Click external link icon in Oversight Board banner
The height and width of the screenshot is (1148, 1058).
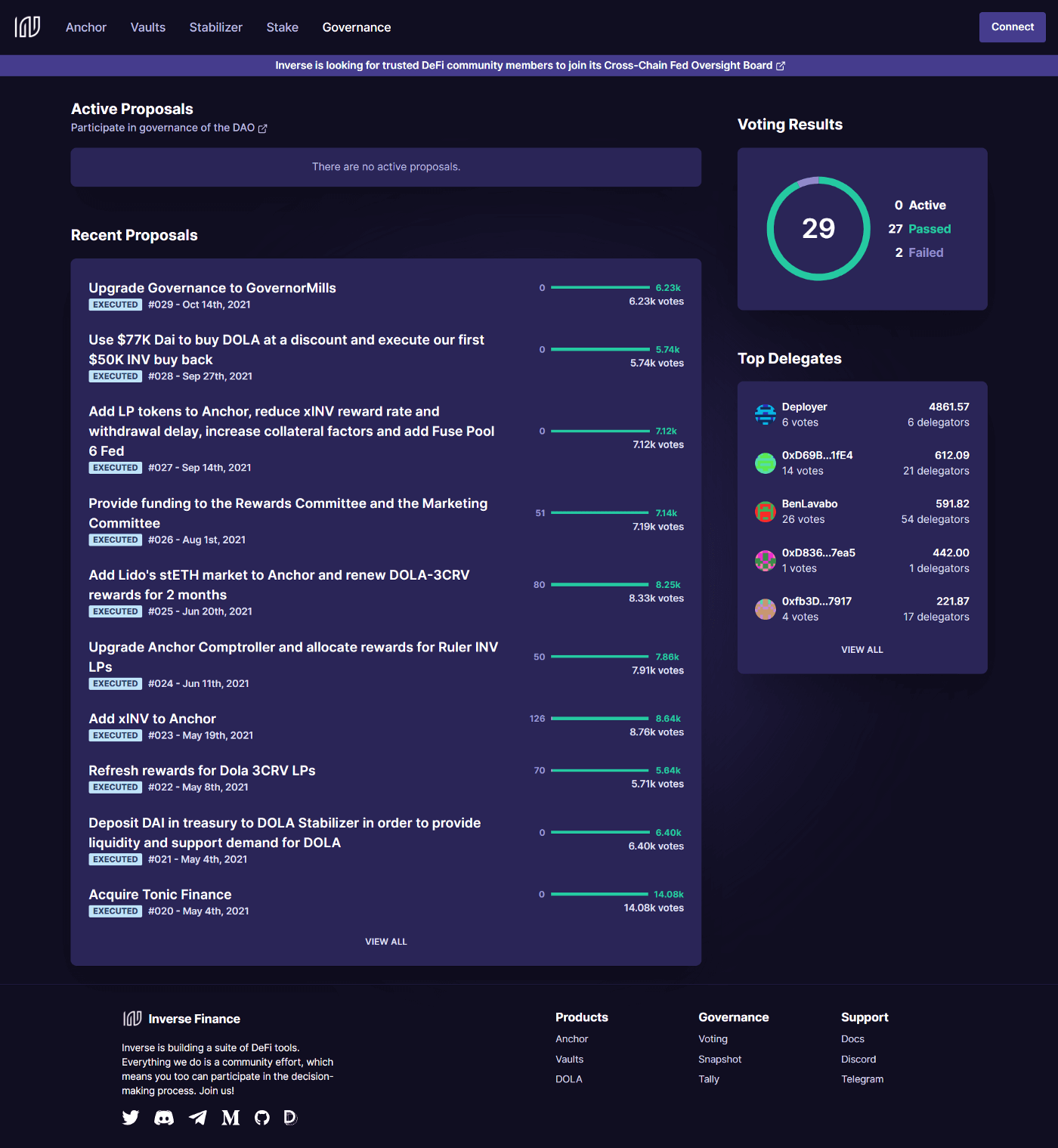pos(781,66)
